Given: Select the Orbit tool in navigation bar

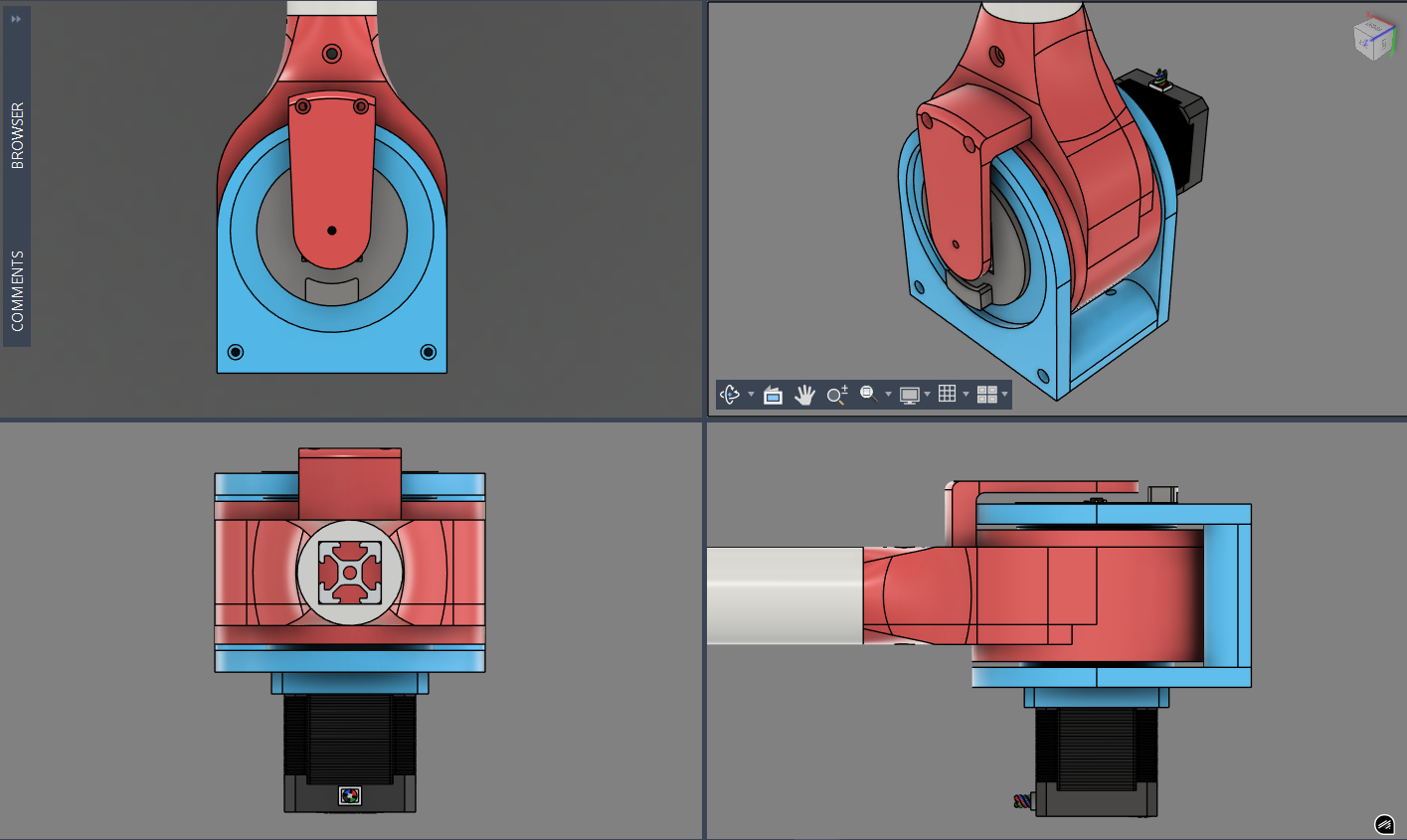Looking at the screenshot, I should click(x=730, y=395).
